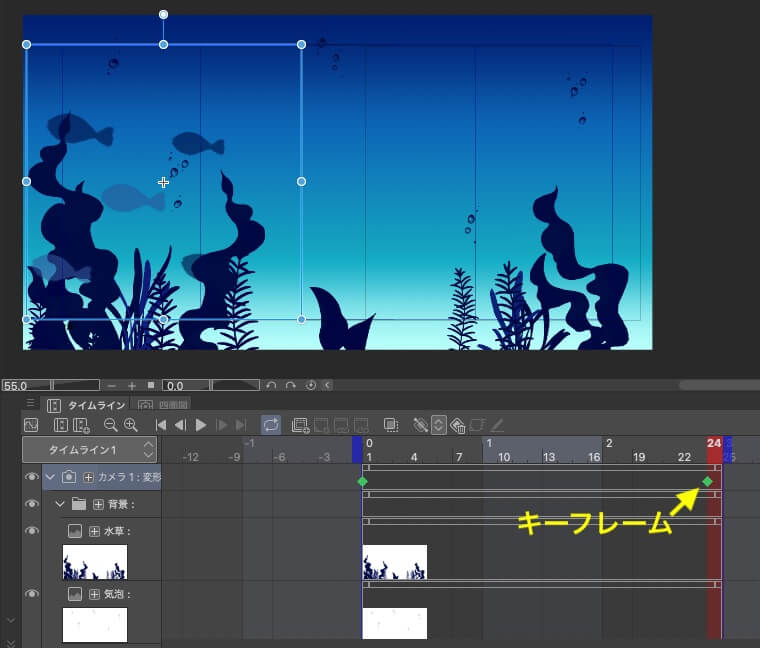Toggle visibility of カメラ1 layer
The height and width of the screenshot is (648, 760).
tap(32, 477)
